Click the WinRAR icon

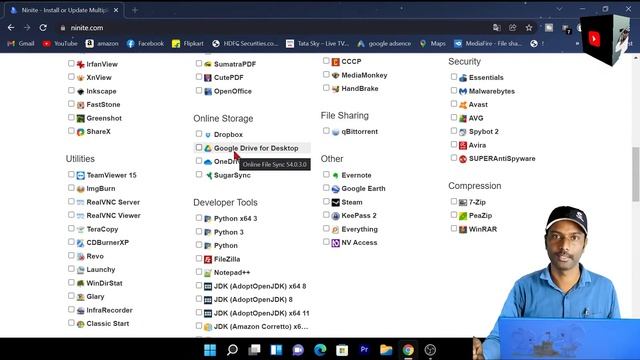point(463,229)
